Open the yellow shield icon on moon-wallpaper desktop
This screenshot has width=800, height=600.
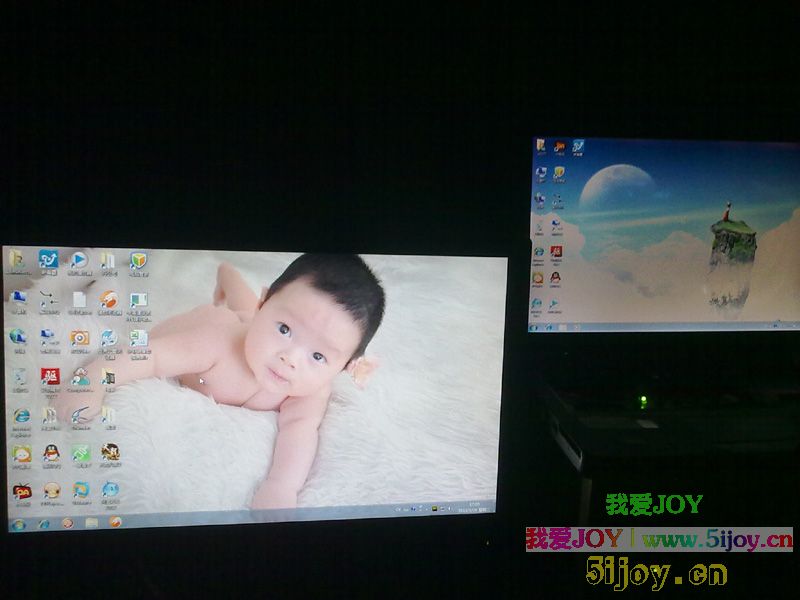(x=559, y=173)
